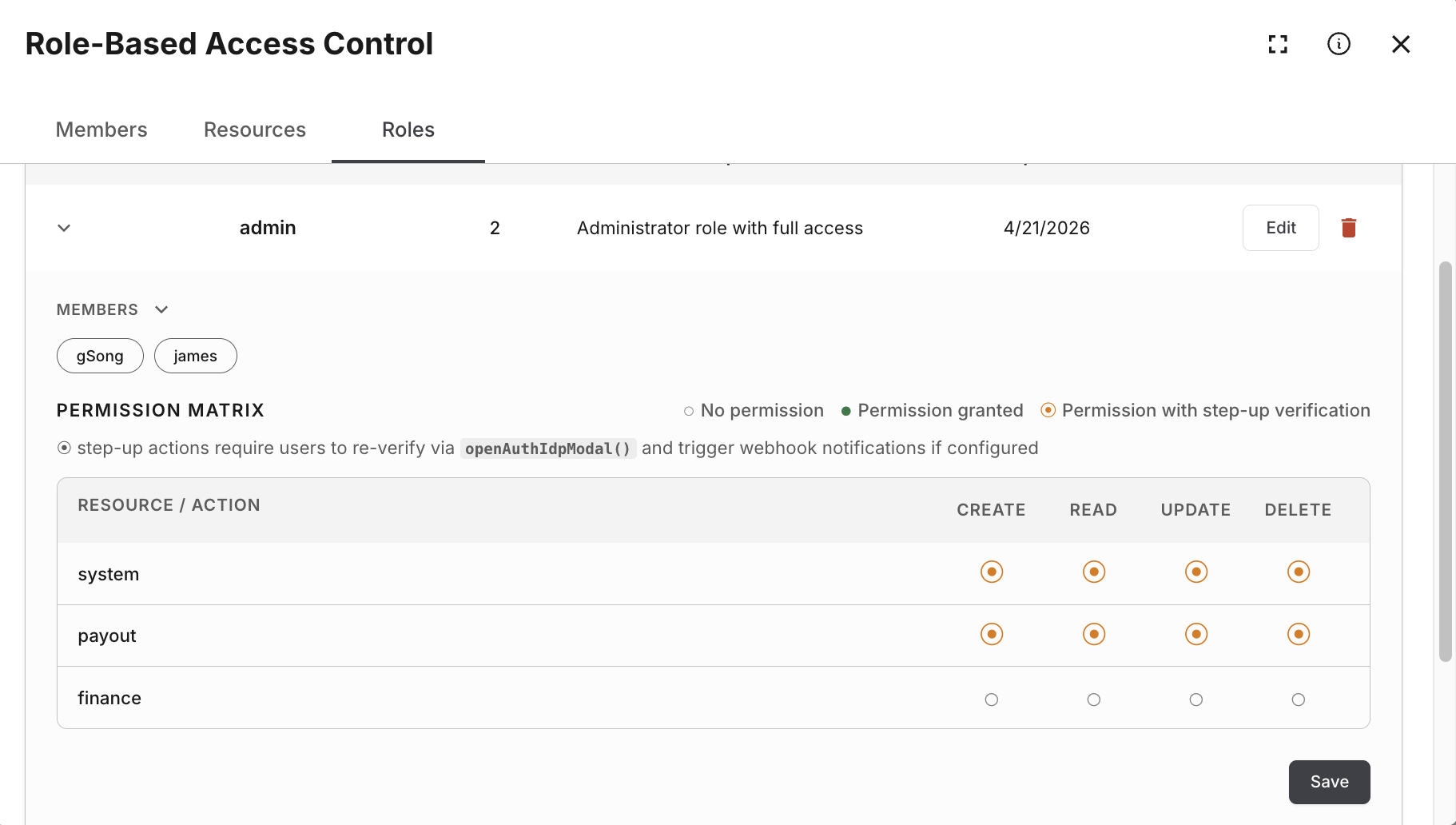Viewport: 1456px width, 825px height.
Task: Click the No permission legend entry
Action: pos(754,410)
